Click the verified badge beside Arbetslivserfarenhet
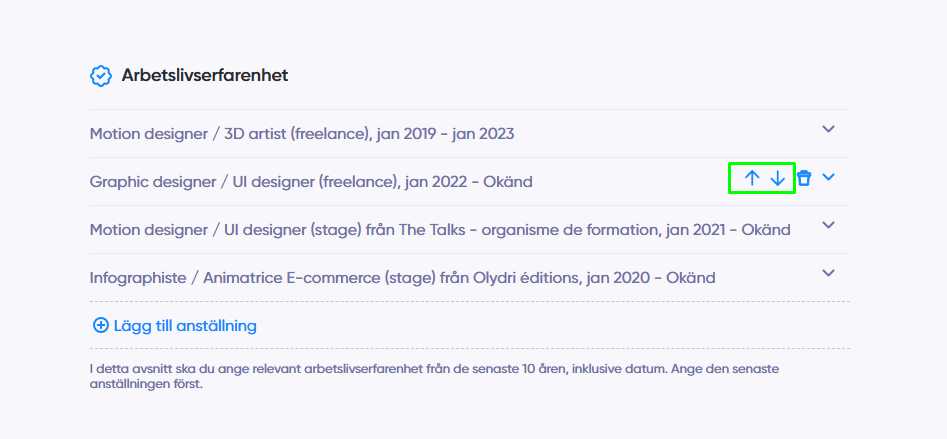This screenshot has height=439, width=947. click(101, 76)
